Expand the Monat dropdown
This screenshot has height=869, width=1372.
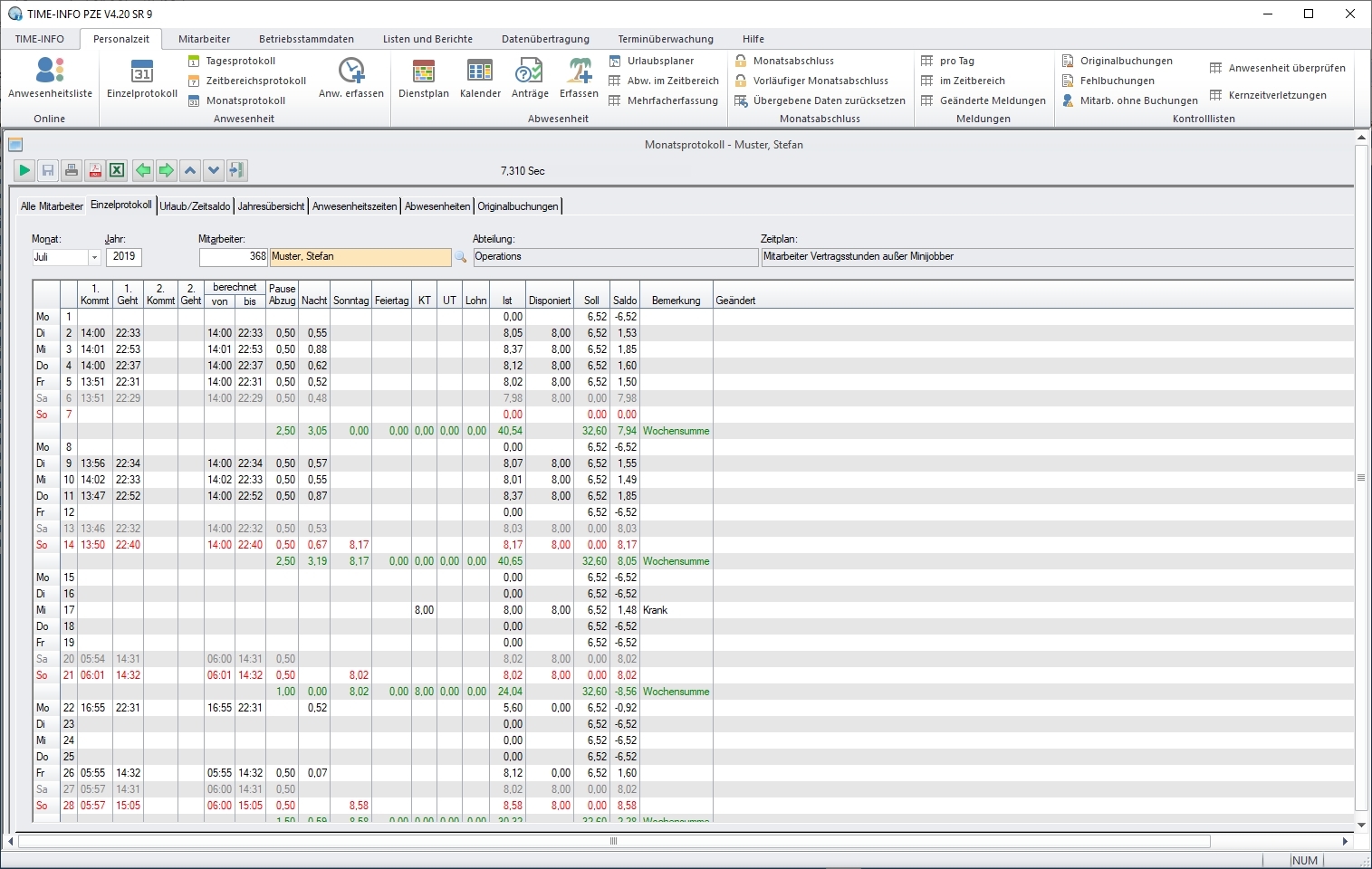pos(93,257)
